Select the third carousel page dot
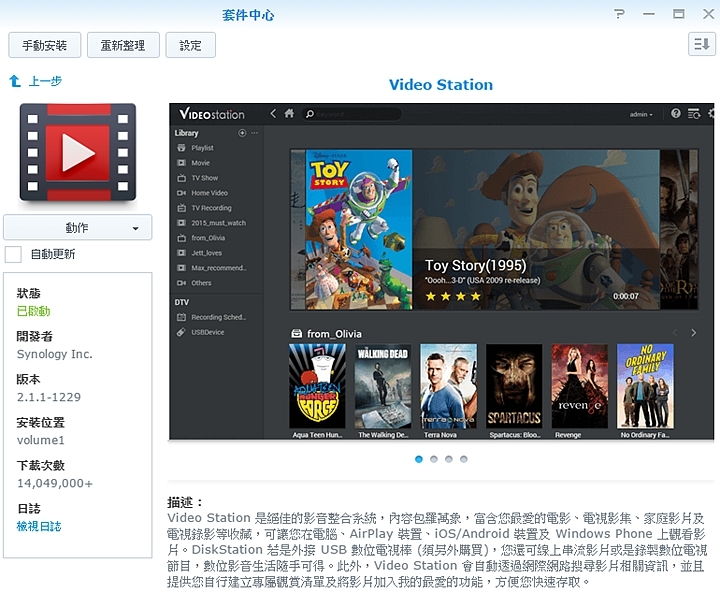Image resolution: width=720 pixels, height=593 pixels. click(449, 459)
